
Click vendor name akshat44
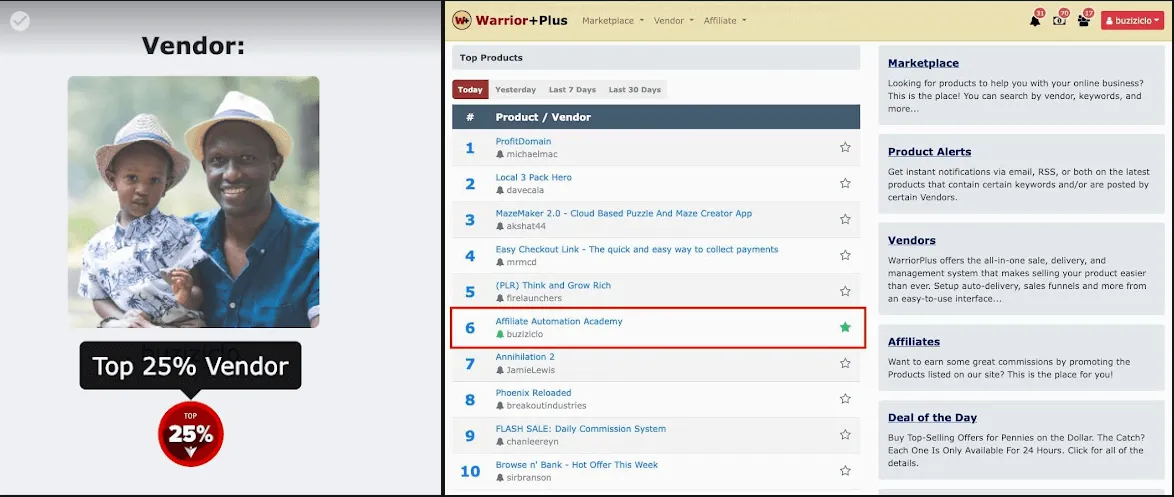(525, 226)
